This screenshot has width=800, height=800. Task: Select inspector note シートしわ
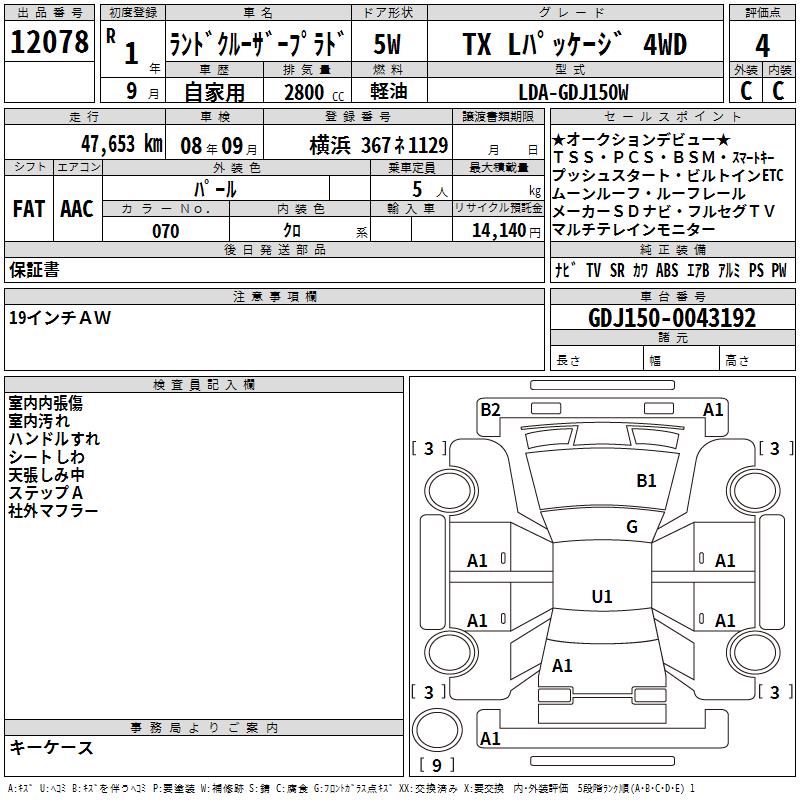coord(46,457)
